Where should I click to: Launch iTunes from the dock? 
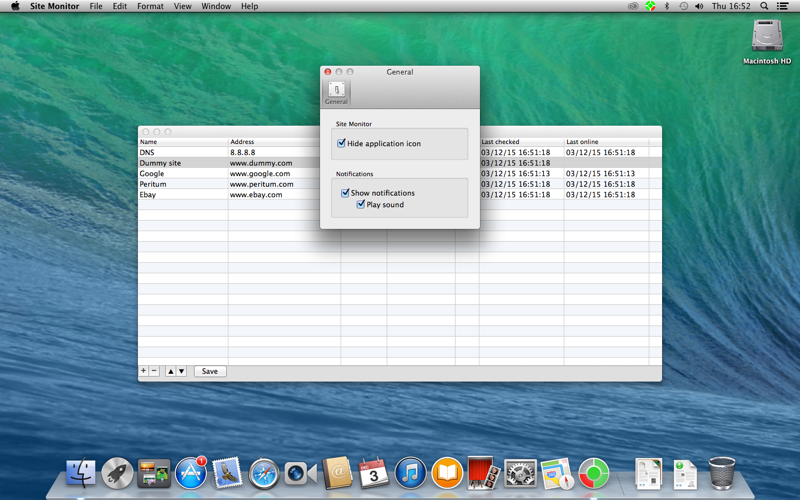tap(410, 473)
